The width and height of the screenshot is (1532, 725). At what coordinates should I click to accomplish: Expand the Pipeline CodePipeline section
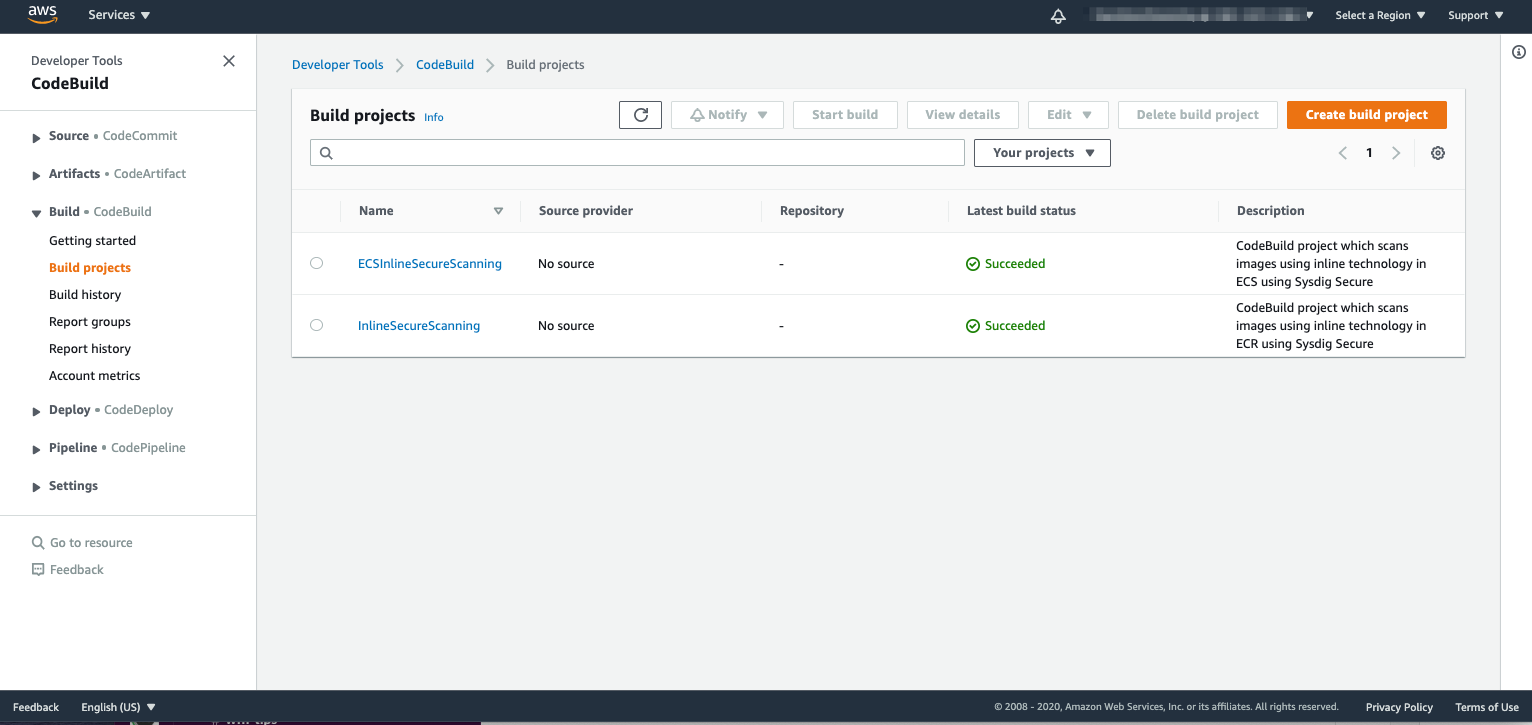tap(36, 449)
